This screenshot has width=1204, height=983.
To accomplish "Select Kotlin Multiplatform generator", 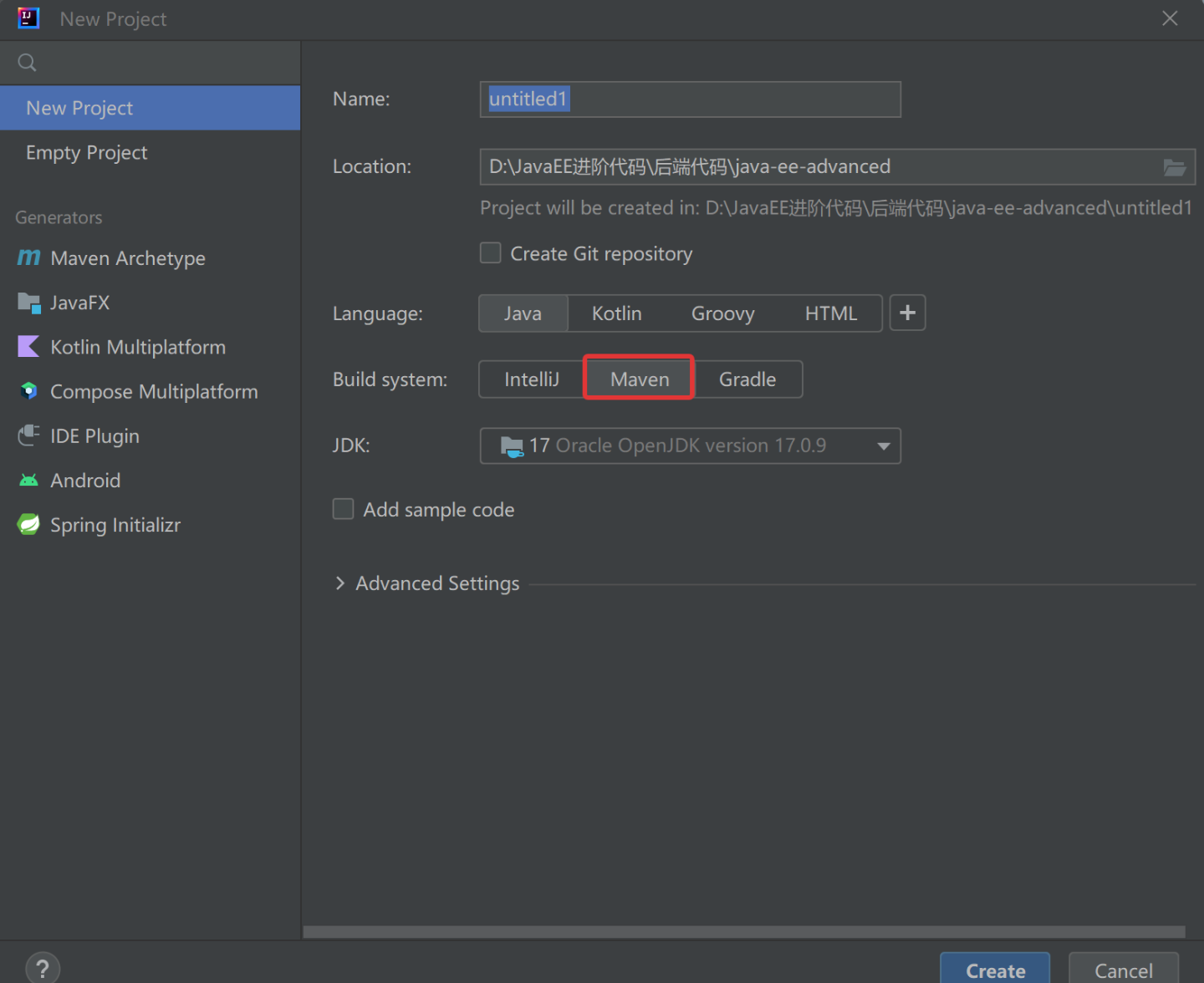I will click(150, 347).
